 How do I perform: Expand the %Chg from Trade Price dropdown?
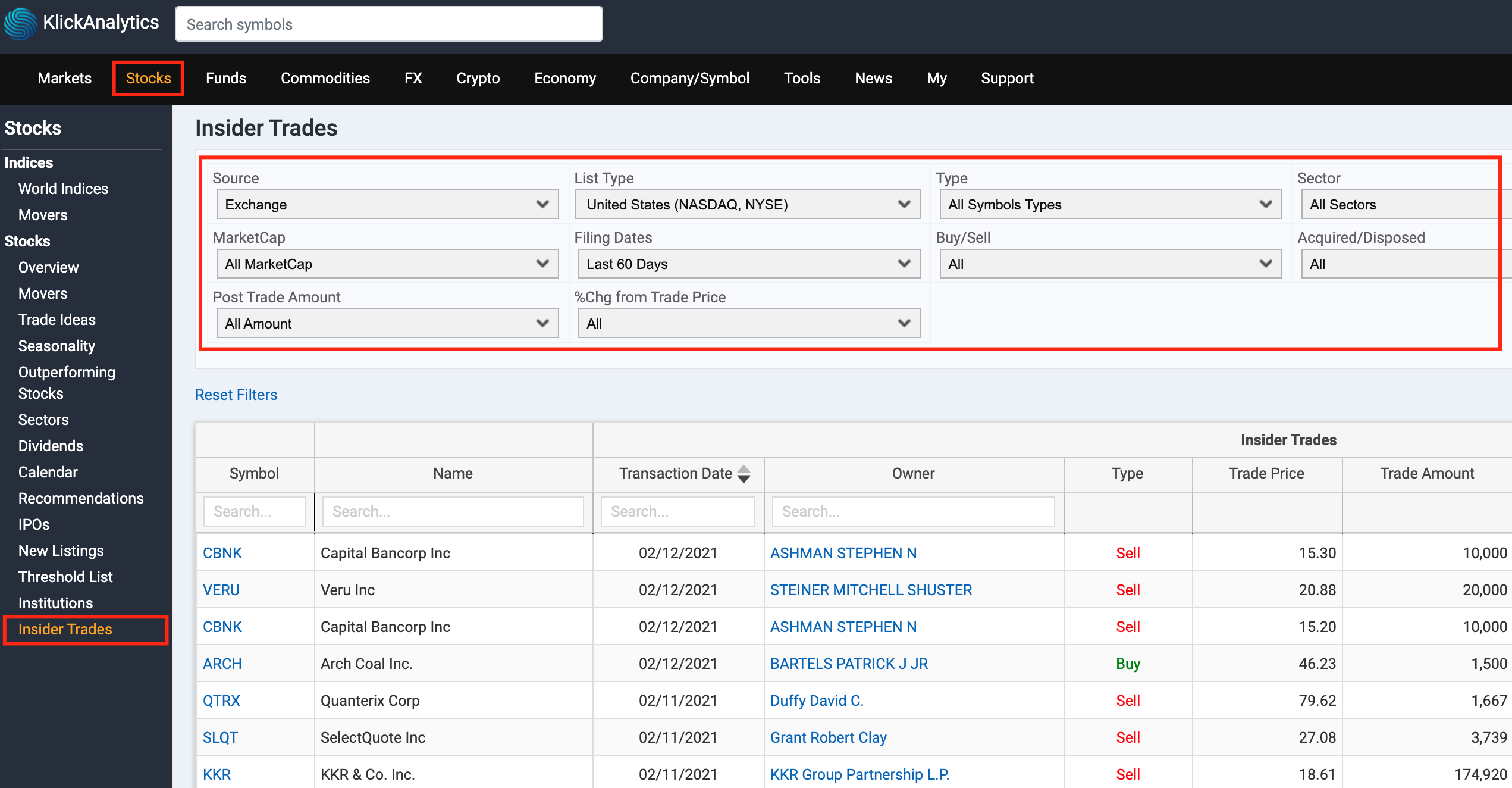point(749,323)
